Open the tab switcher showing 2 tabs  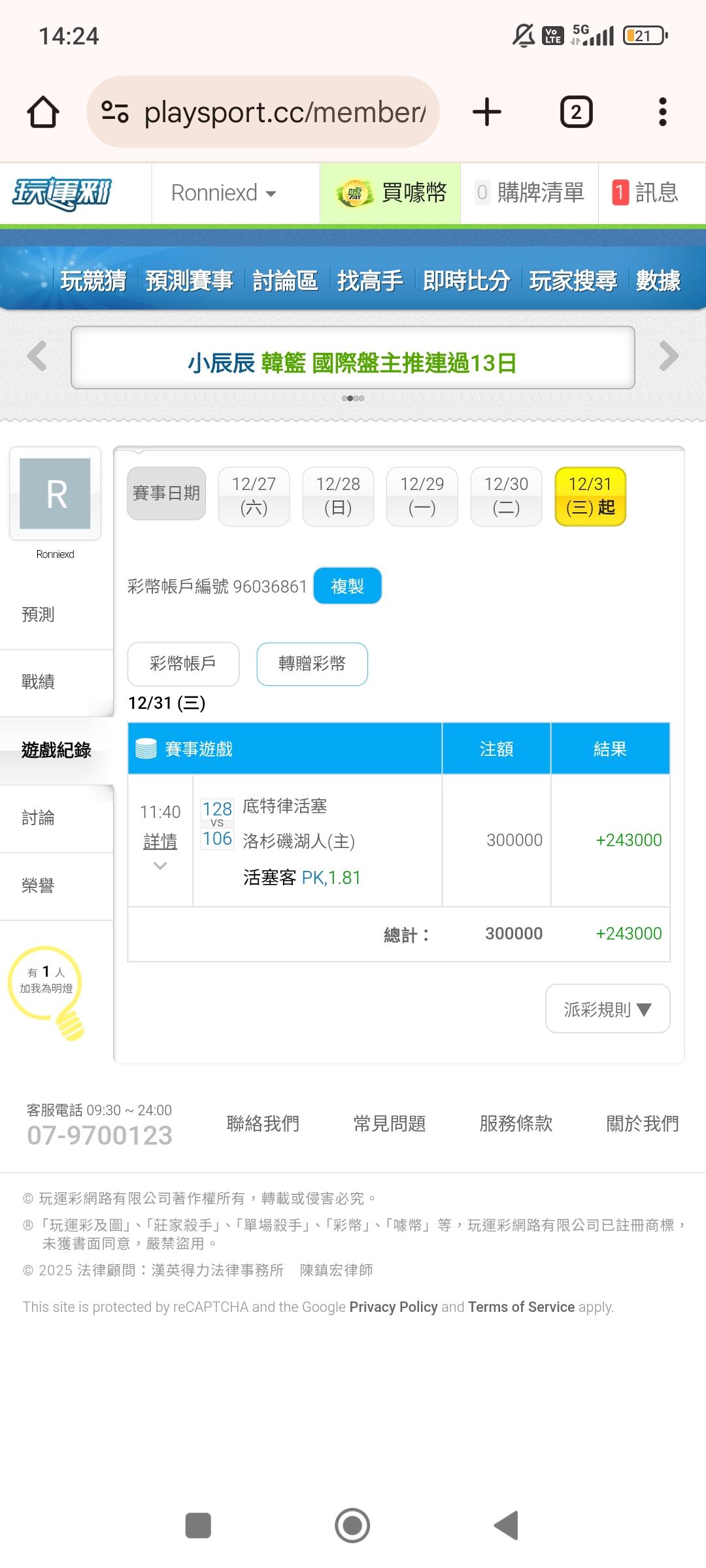(x=576, y=112)
